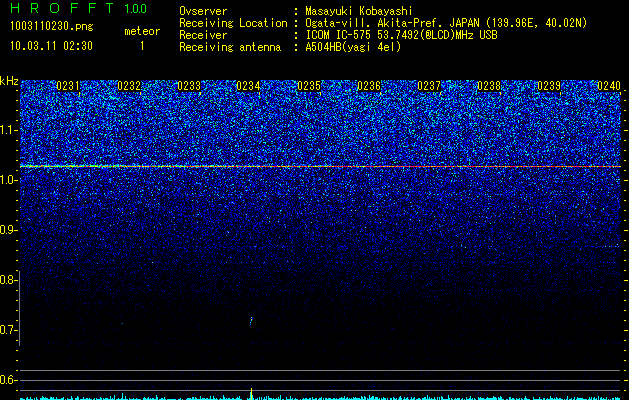Image resolution: width=629 pixels, height=400 pixels.
Task: Click the file name 1003110230.png
Action: tap(52, 27)
